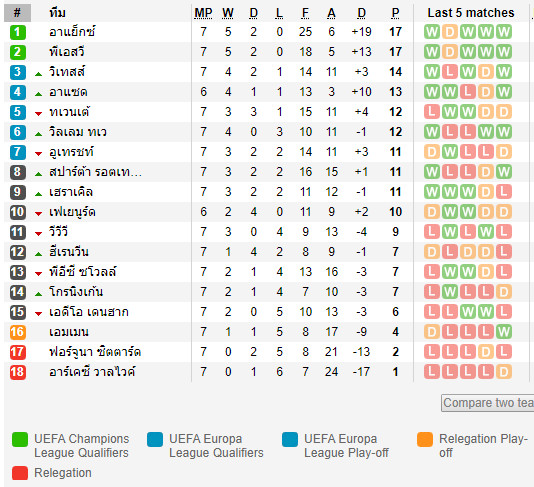
Task: Open the พีเอสวี team link
Action: [x=66, y=52]
